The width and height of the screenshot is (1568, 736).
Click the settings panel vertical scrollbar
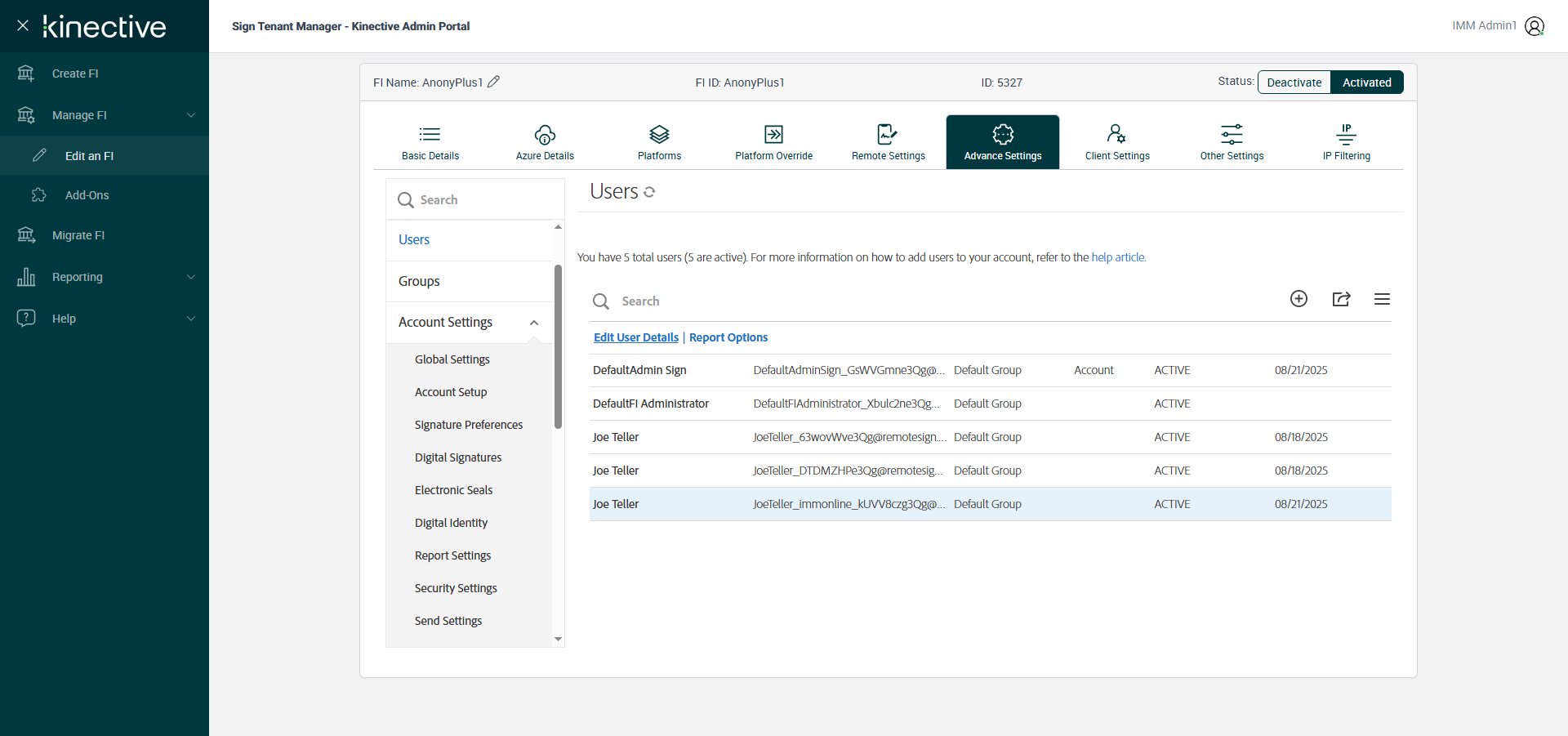click(558, 346)
